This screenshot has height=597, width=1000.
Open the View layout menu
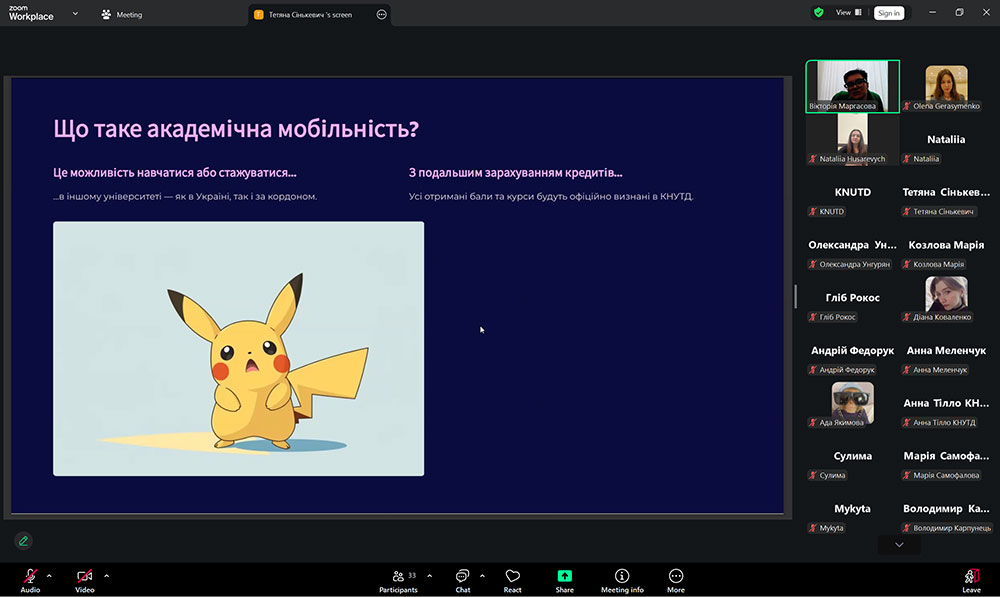846,13
